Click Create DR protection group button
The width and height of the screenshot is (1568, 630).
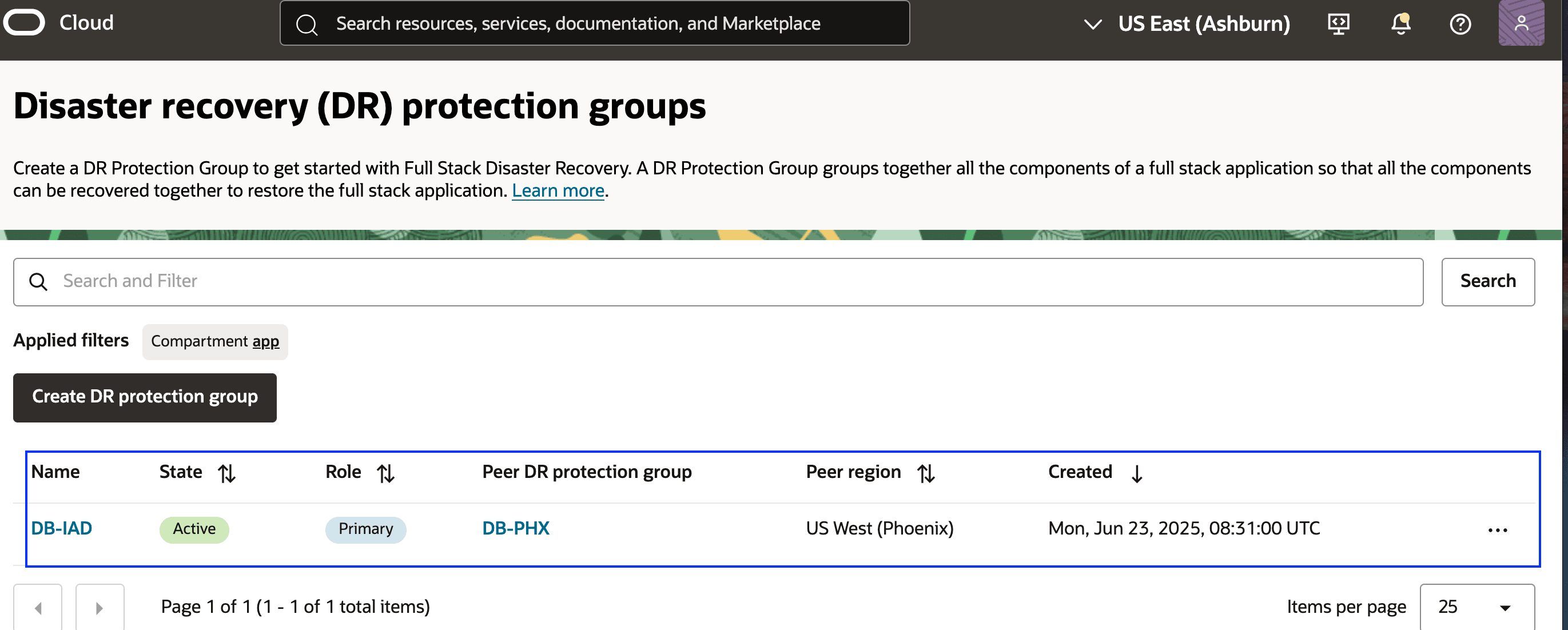[x=145, y=397]
